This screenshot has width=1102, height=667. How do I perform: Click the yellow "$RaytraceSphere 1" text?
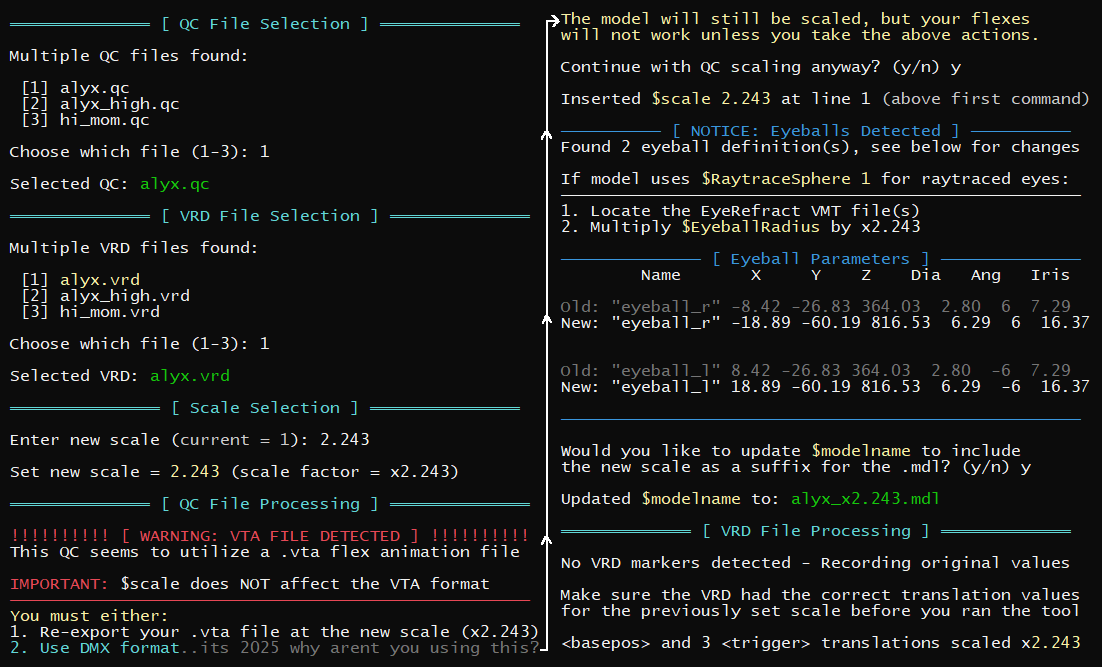tap(786, 179)
